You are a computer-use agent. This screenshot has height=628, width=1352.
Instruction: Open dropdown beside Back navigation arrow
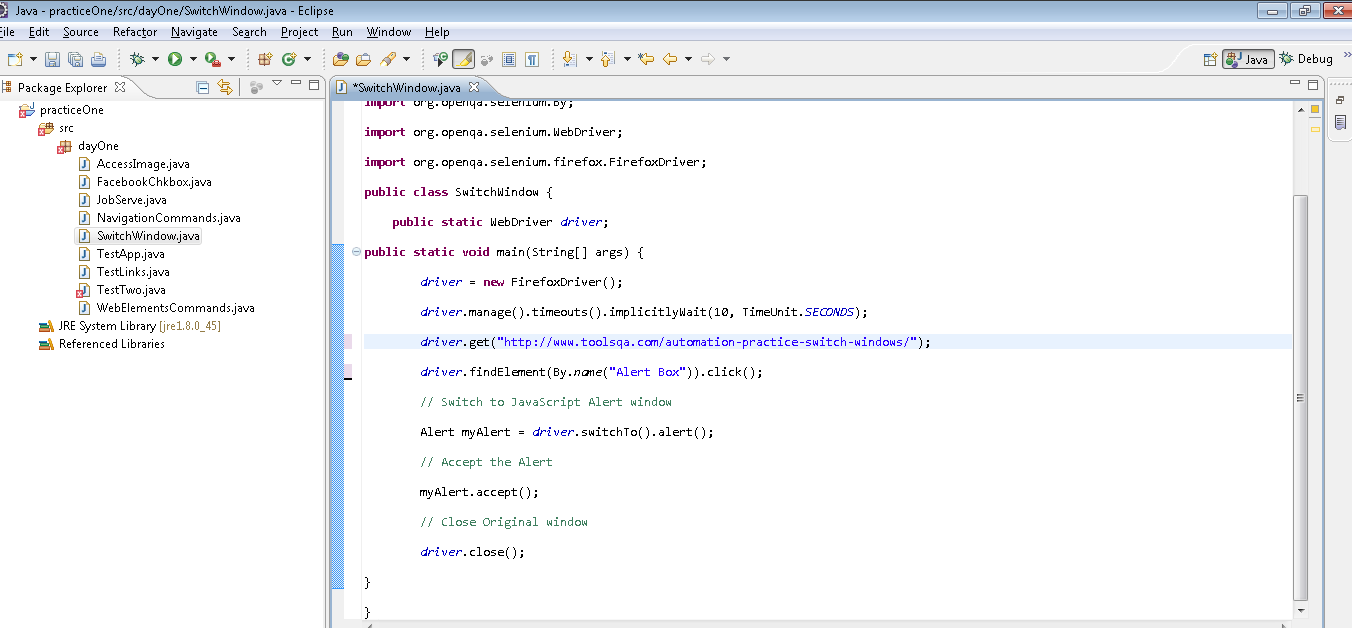pos(688,59)
